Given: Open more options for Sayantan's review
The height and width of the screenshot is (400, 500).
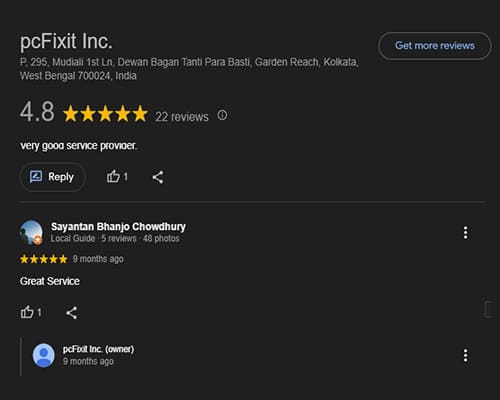Looking at the screenshot, I should (465, 233).
